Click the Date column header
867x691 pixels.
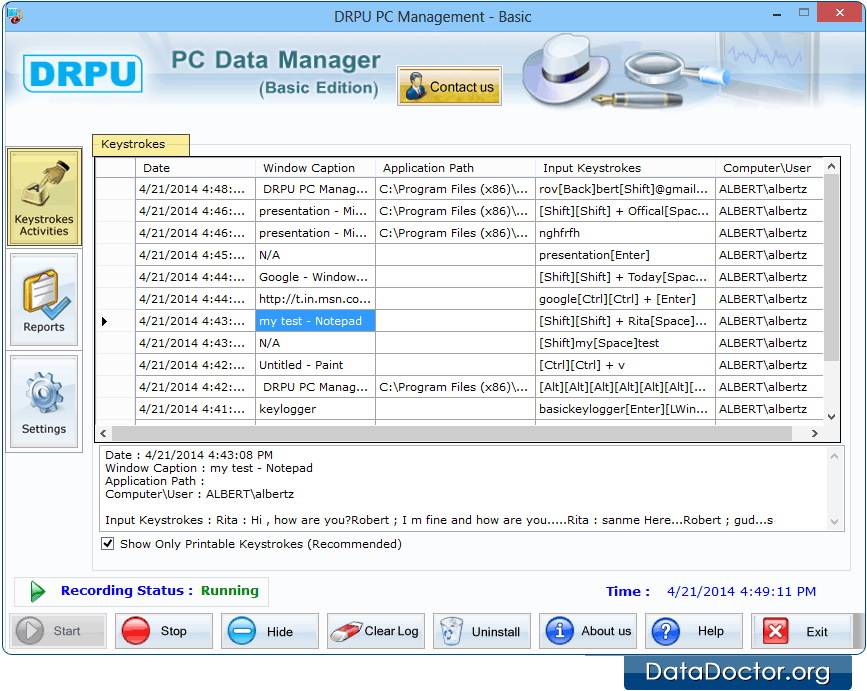point(195,168)
